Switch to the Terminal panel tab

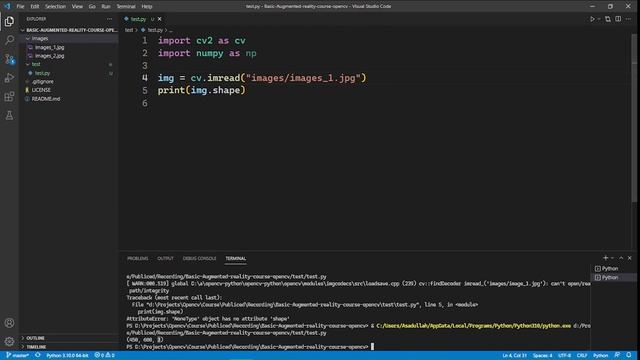(236, 258)
